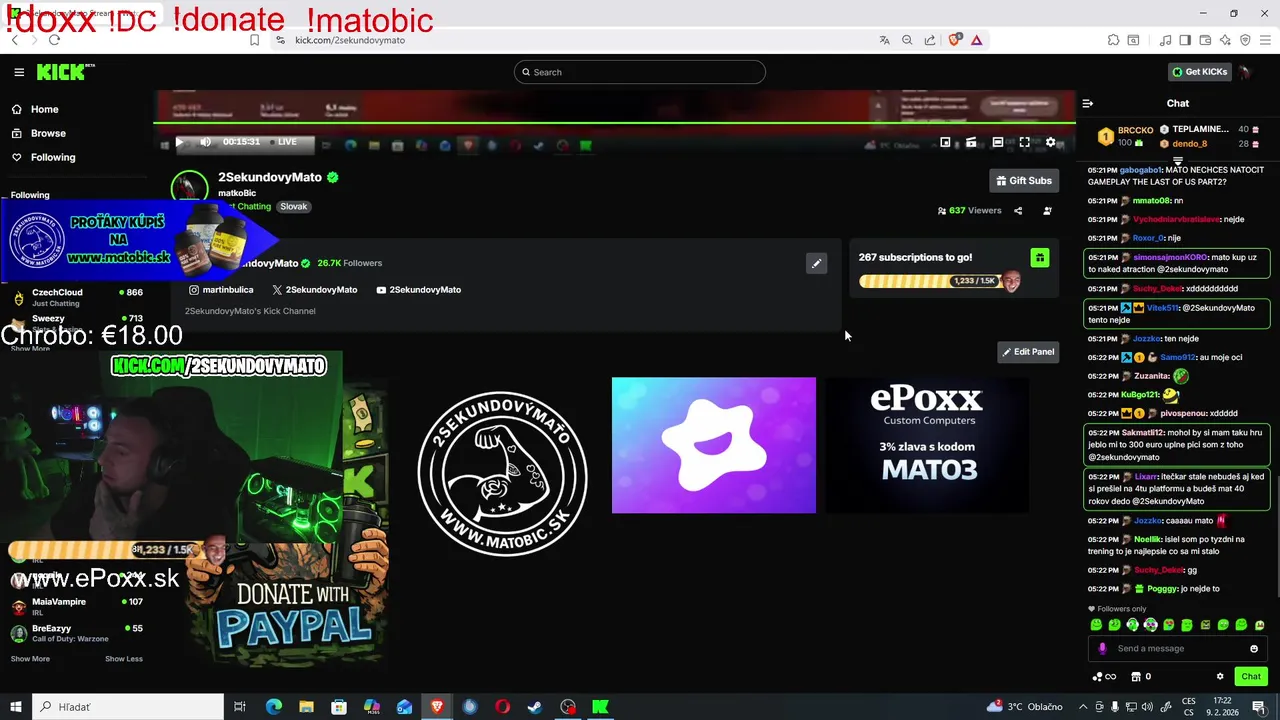The image size is (1280, 720).
Task: Edit channel info pencil icon
Action: 817,263
